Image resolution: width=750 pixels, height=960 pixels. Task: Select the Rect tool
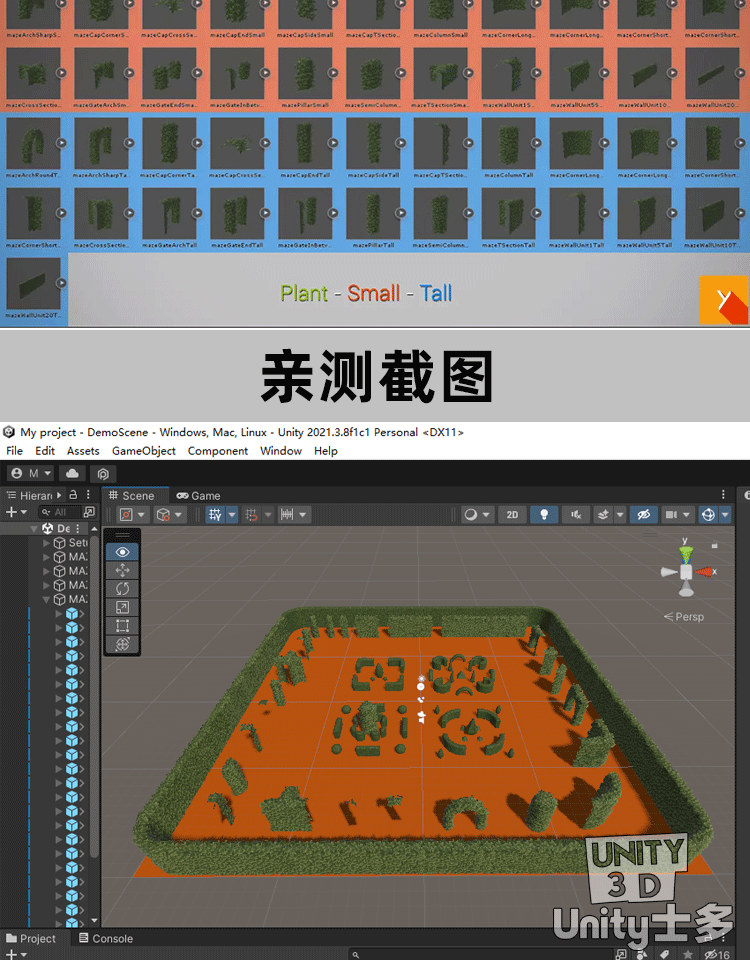pyautogui.click(x=122, y=626)
